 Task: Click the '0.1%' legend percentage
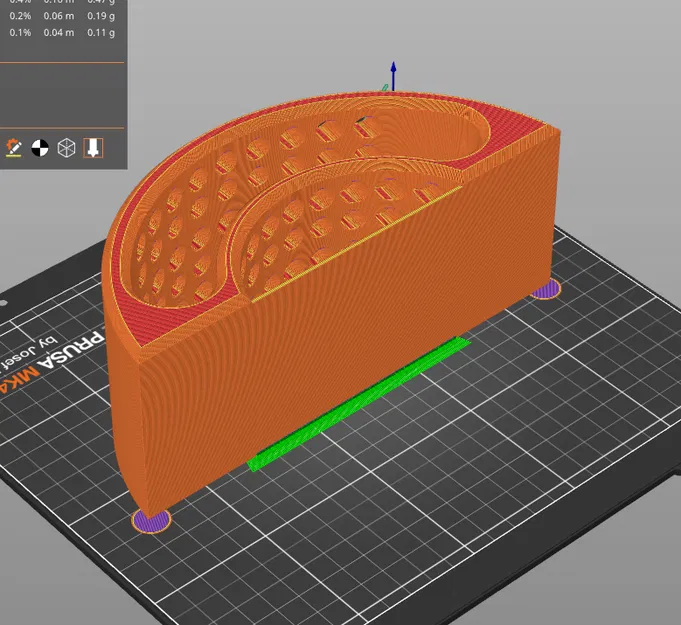click(20, 33)
